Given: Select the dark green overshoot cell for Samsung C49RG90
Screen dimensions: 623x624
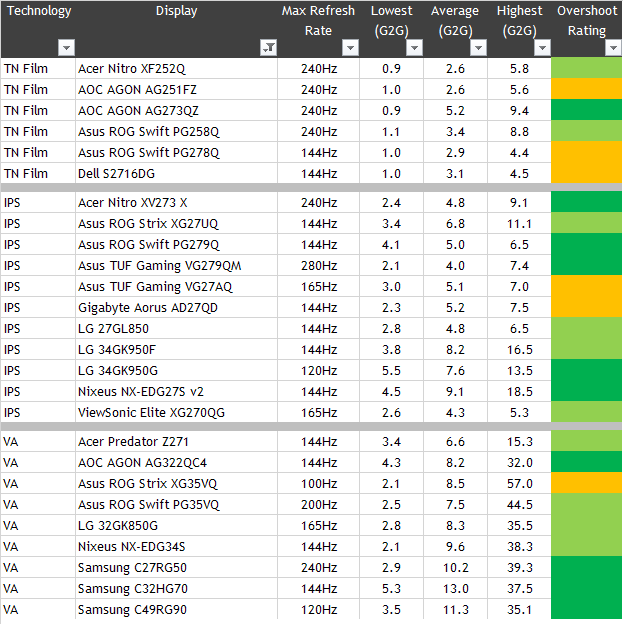Looking at the screenshot, I should [x=586, y=609].
